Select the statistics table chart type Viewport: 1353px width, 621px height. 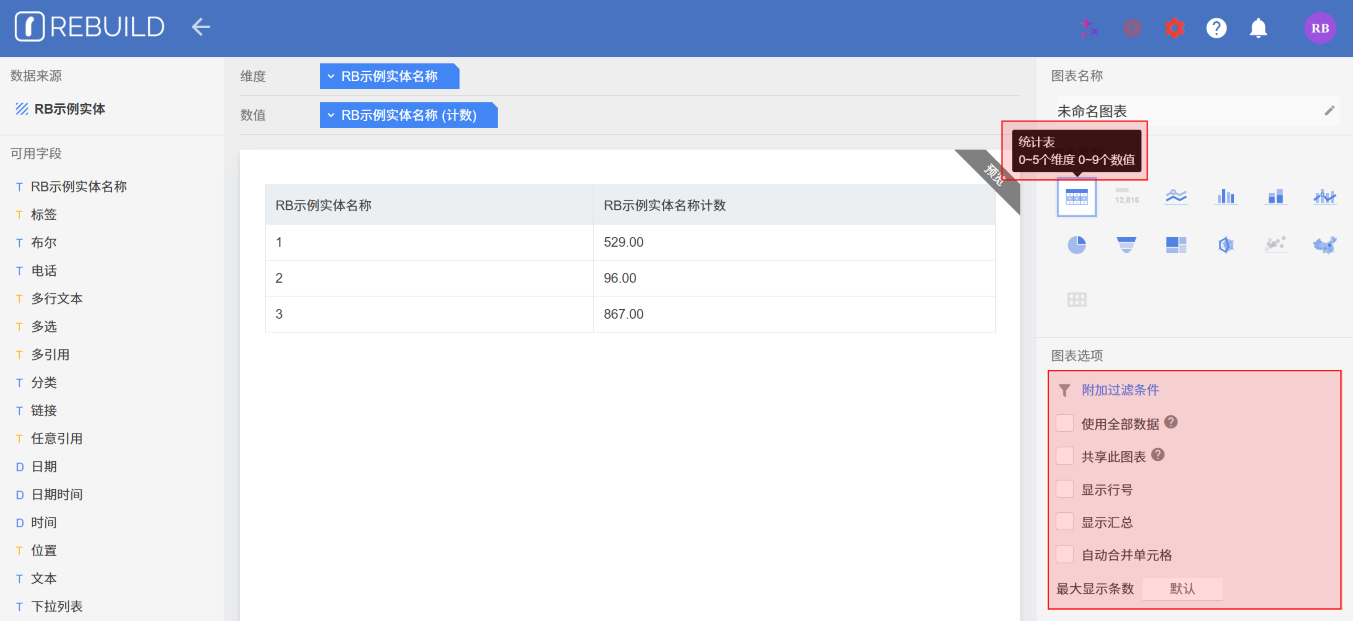click(x=1077, y=197)
